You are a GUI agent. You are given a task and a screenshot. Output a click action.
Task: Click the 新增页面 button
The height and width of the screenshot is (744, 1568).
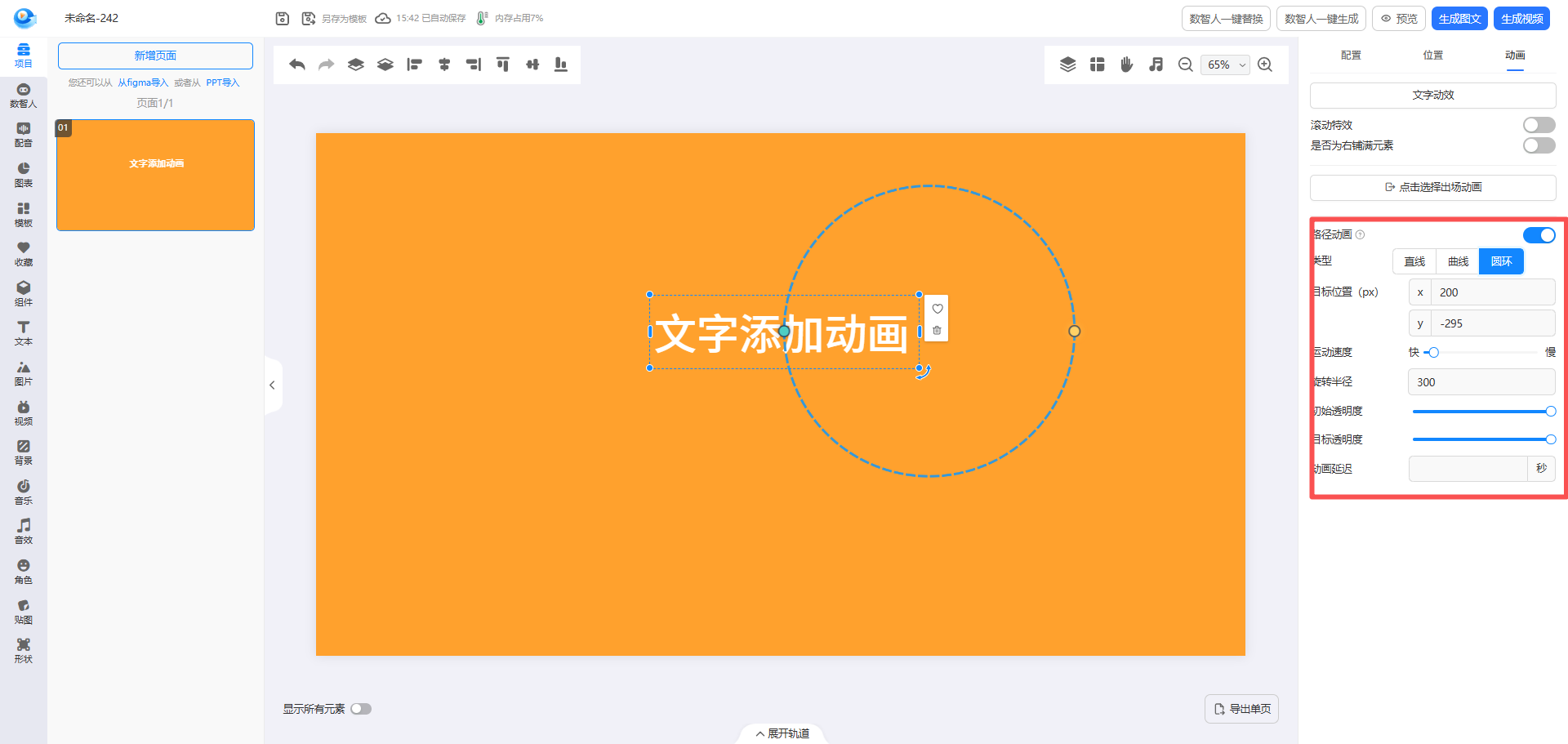coord(155,56)
